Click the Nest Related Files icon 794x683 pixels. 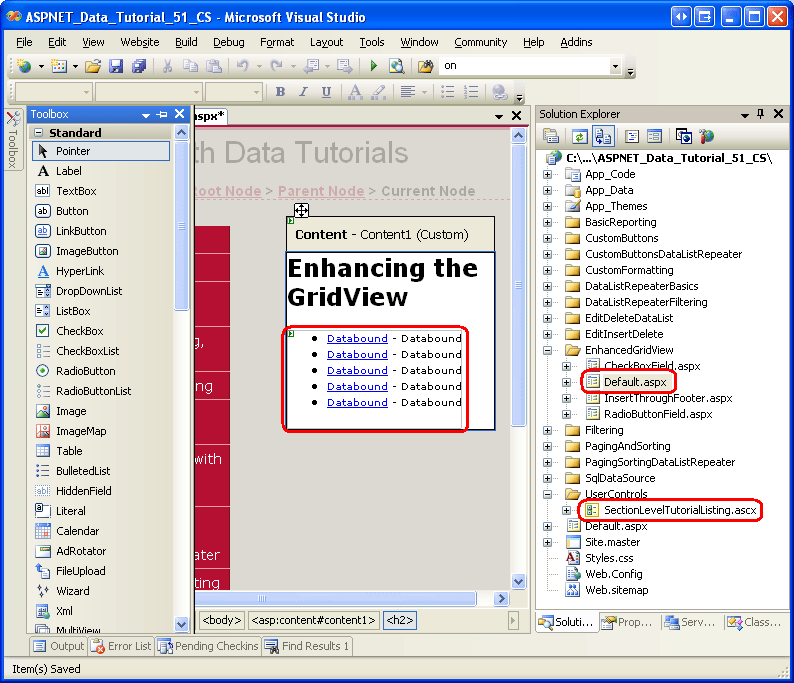click(x=603, y=137)
